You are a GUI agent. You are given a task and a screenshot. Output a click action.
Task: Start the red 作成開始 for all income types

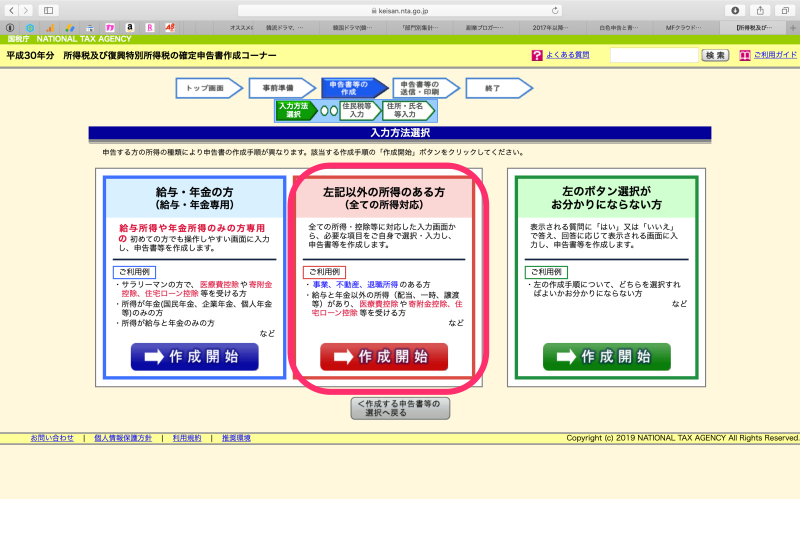coord(384,357)
